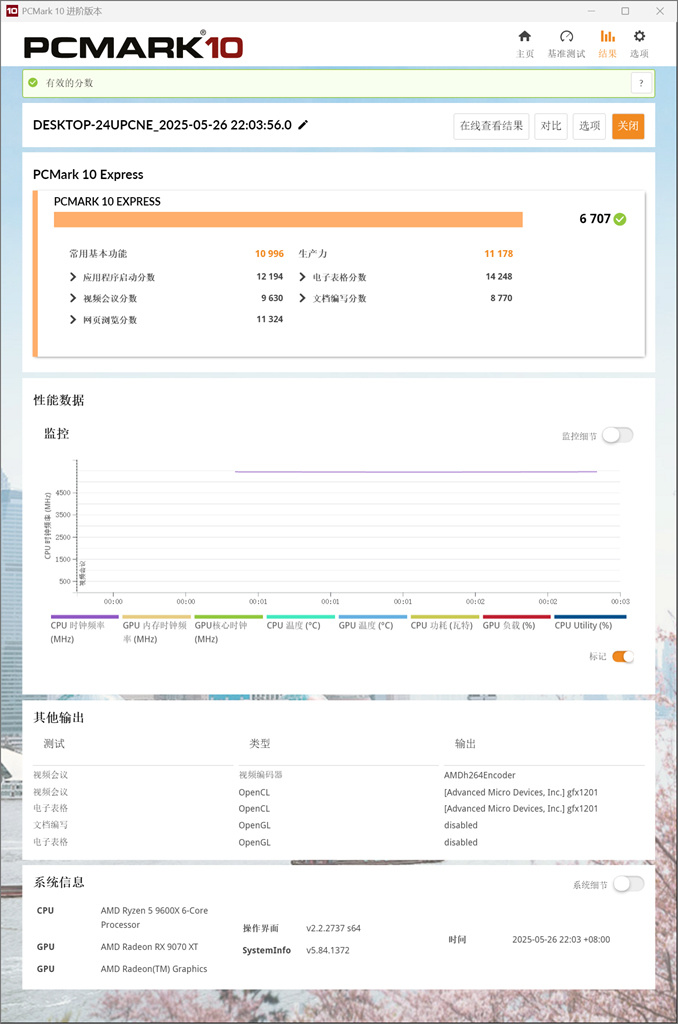Click the pencil icon to rename result

[303, 125]
